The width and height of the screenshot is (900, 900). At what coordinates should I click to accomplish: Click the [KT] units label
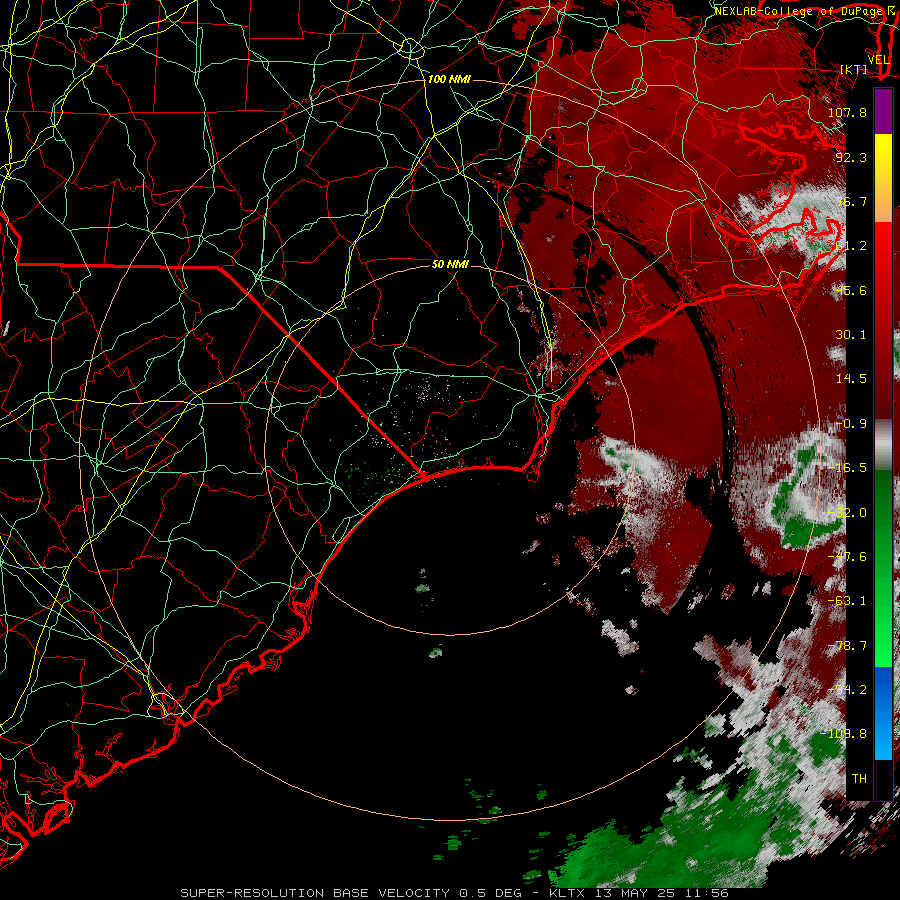[854, 69]
